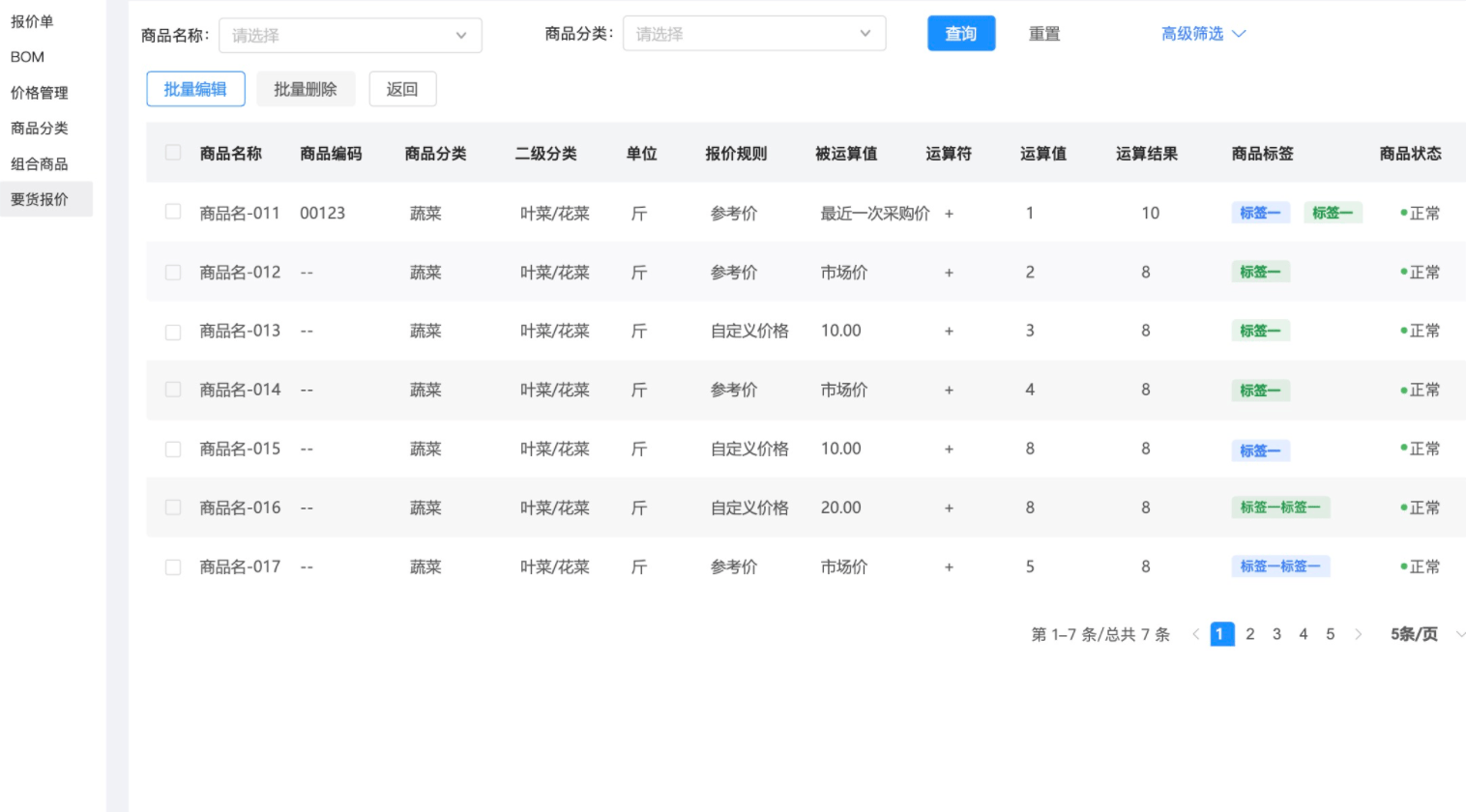This screenshot has height=812, width=1466.
Task: Click the 商品名称 column header
Action: pos(231,154)
